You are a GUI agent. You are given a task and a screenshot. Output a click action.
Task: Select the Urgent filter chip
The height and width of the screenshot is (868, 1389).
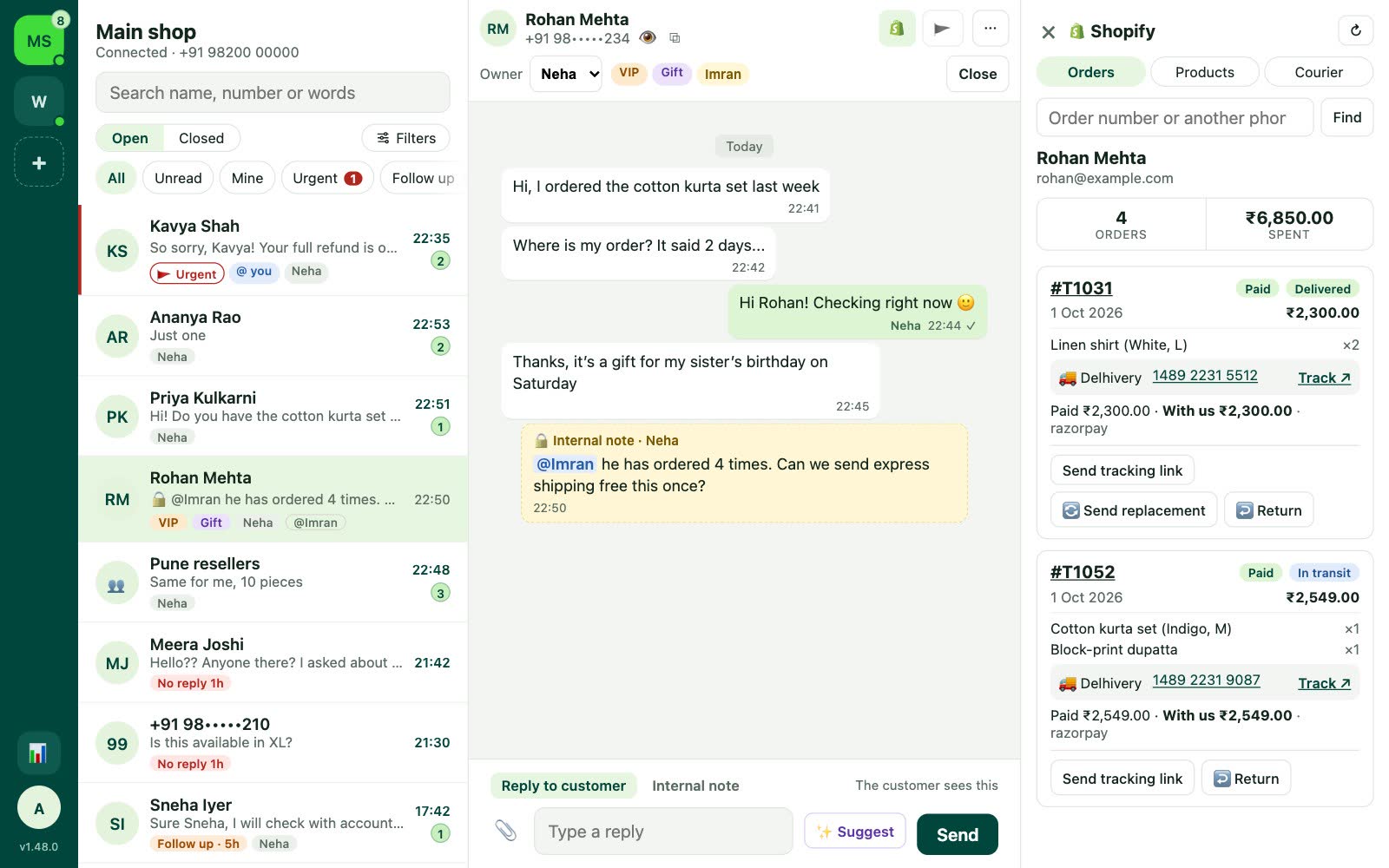point(327,178)
